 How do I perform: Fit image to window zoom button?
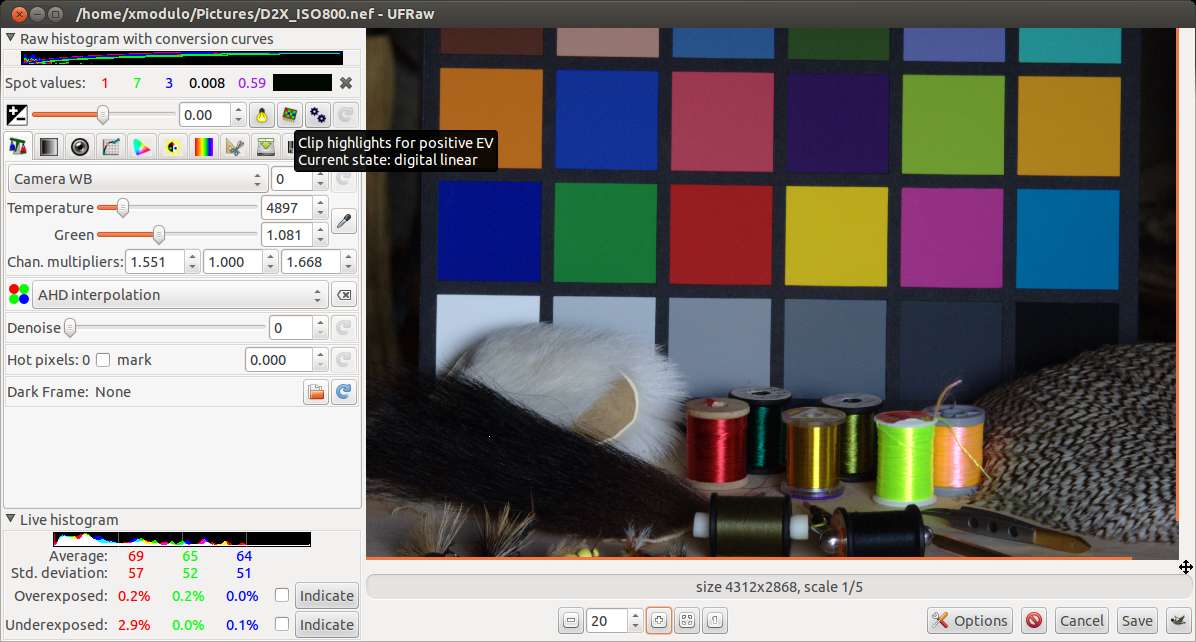687,621
